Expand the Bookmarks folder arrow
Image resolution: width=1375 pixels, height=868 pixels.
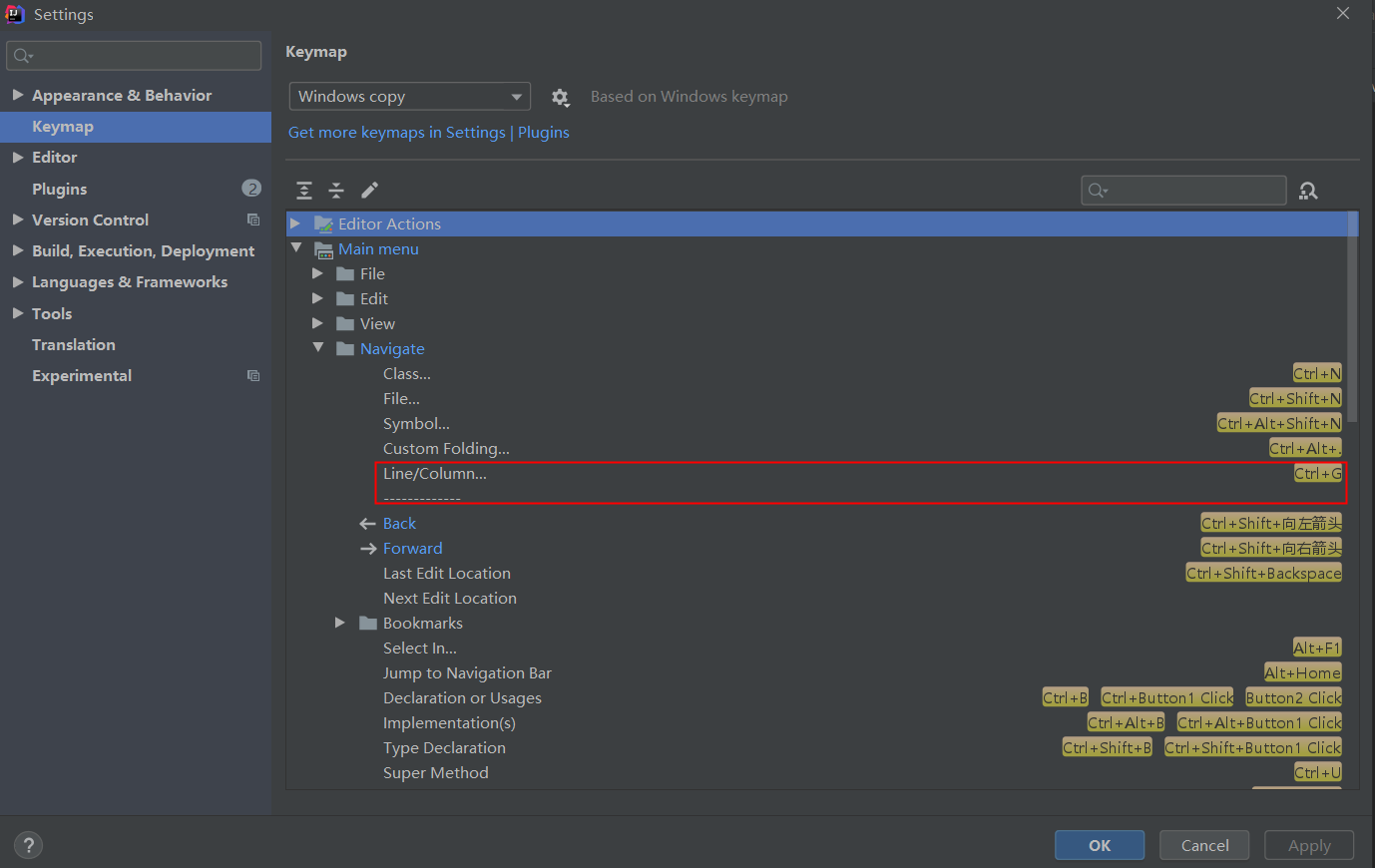coord(339,622)
